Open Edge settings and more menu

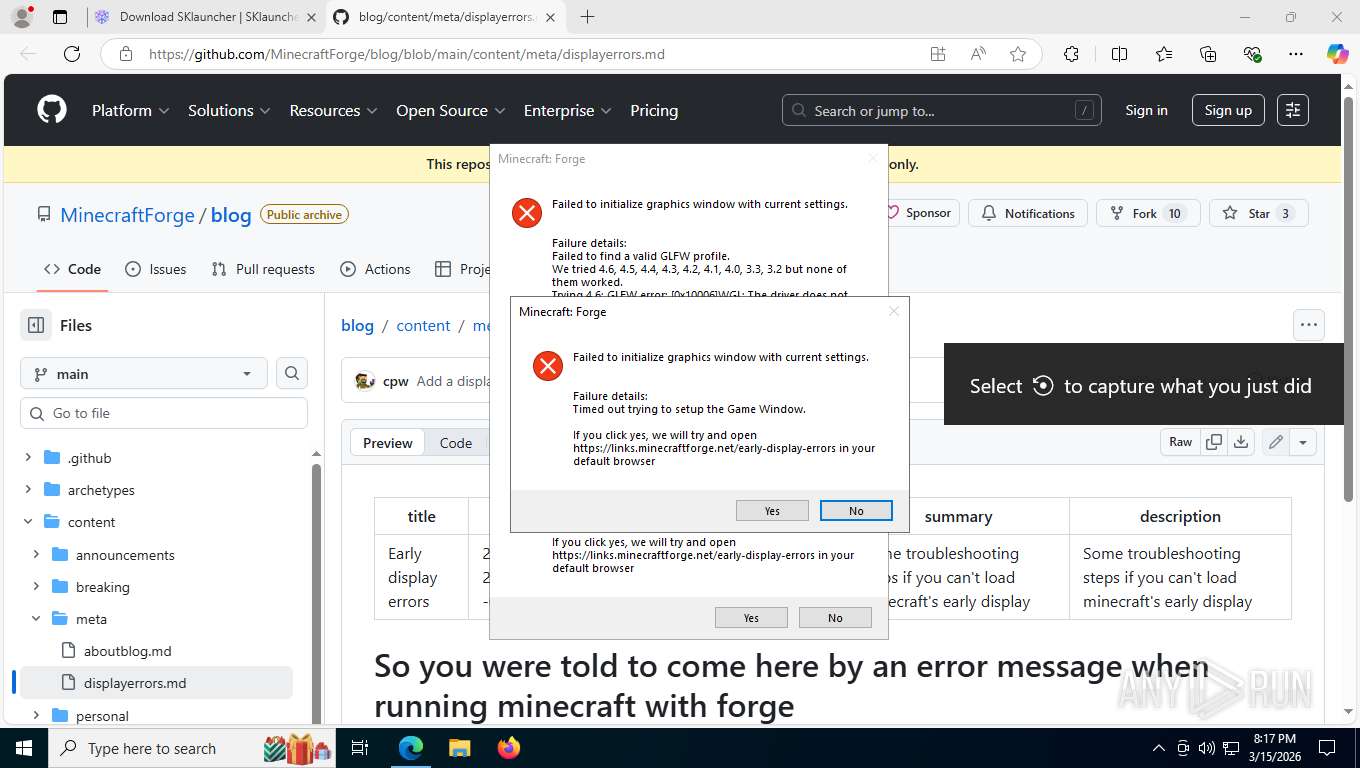coord(1296,54)
